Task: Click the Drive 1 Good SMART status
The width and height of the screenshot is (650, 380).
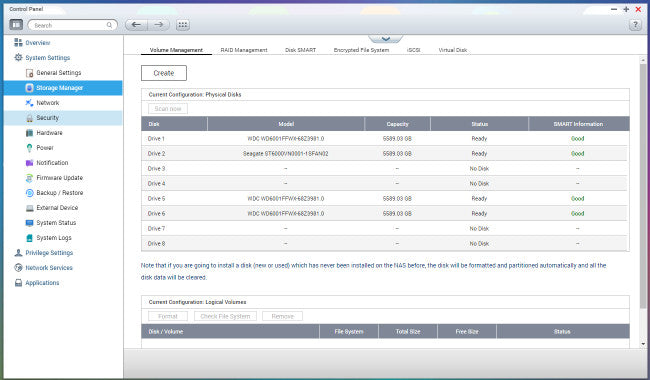Action: (577, 138)
